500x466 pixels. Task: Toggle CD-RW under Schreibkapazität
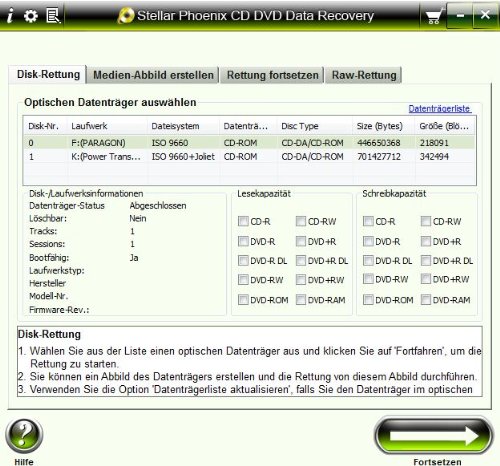click(x=426, y=221)
